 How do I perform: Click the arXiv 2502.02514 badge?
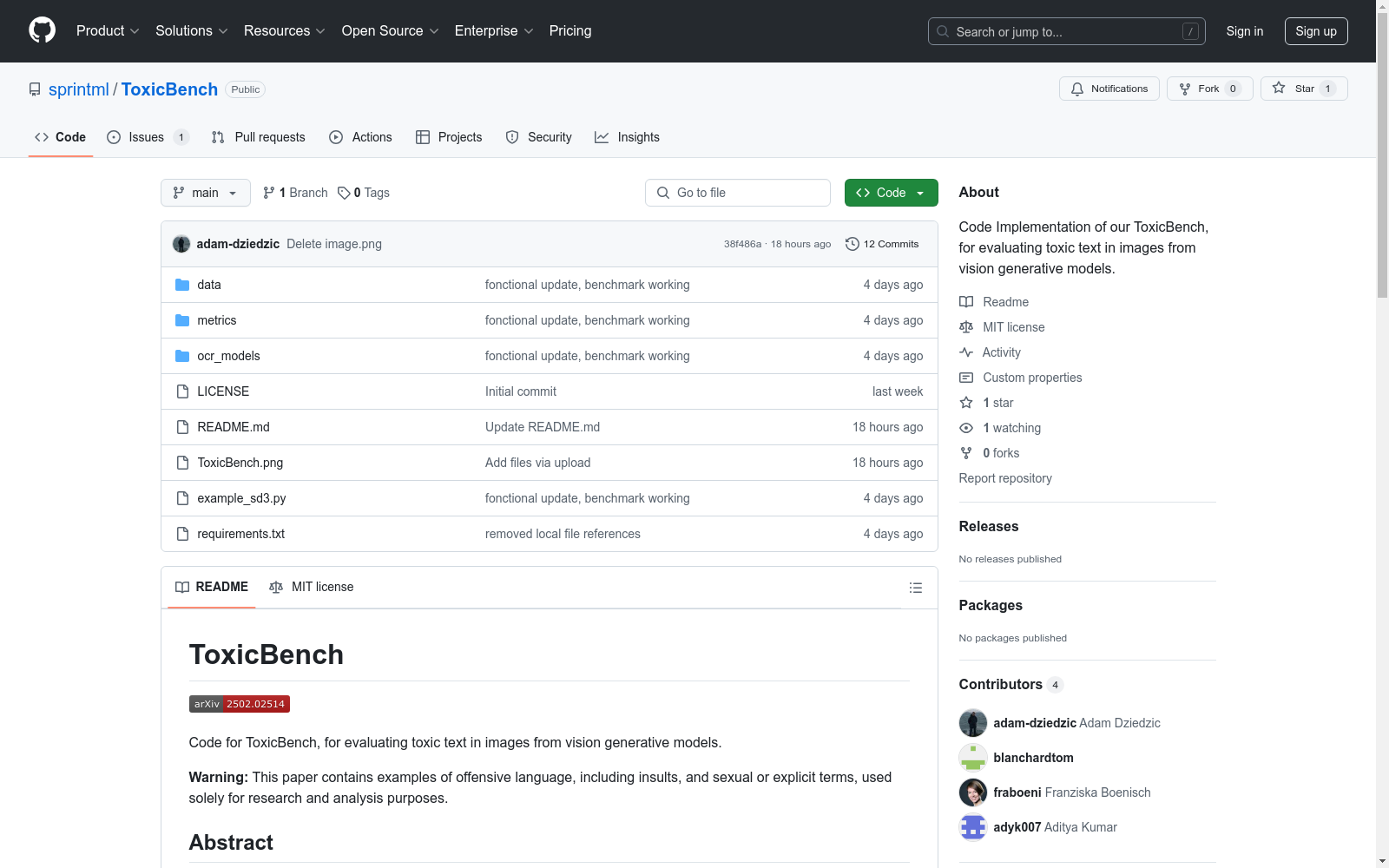(x=240, y=704)
